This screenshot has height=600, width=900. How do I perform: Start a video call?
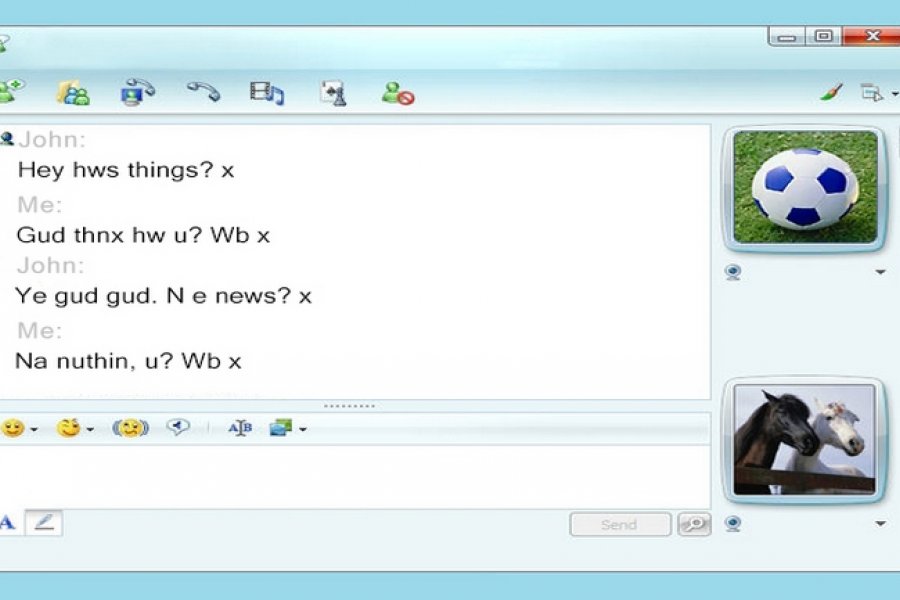pyautogui.click(x=136, y=92)
